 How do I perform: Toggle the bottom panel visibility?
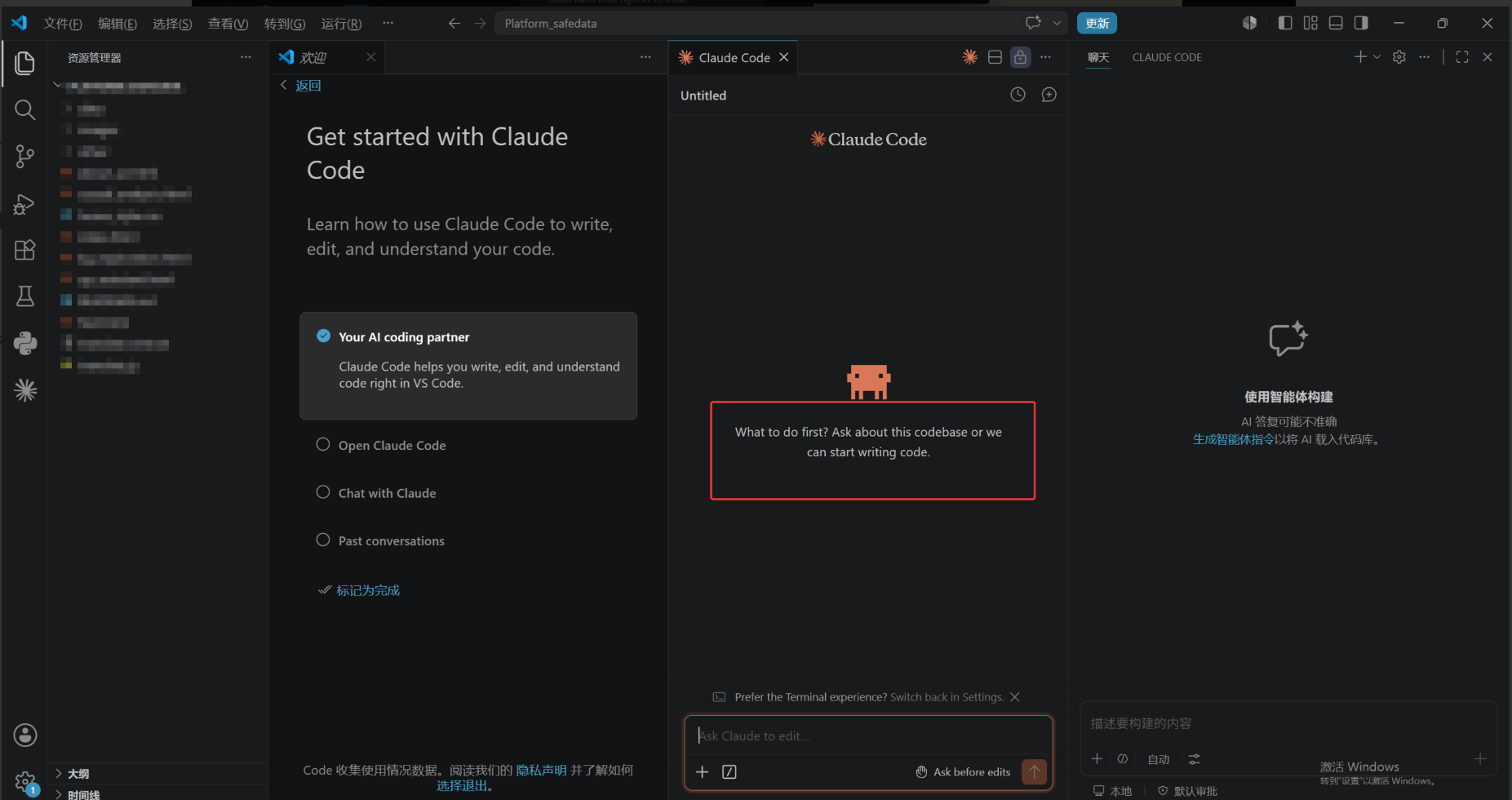coord(1336,23)
